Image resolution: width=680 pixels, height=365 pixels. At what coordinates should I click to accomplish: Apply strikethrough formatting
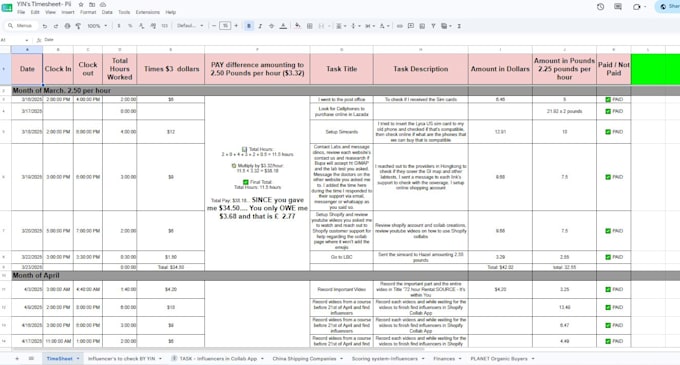[x=271, y=26]
